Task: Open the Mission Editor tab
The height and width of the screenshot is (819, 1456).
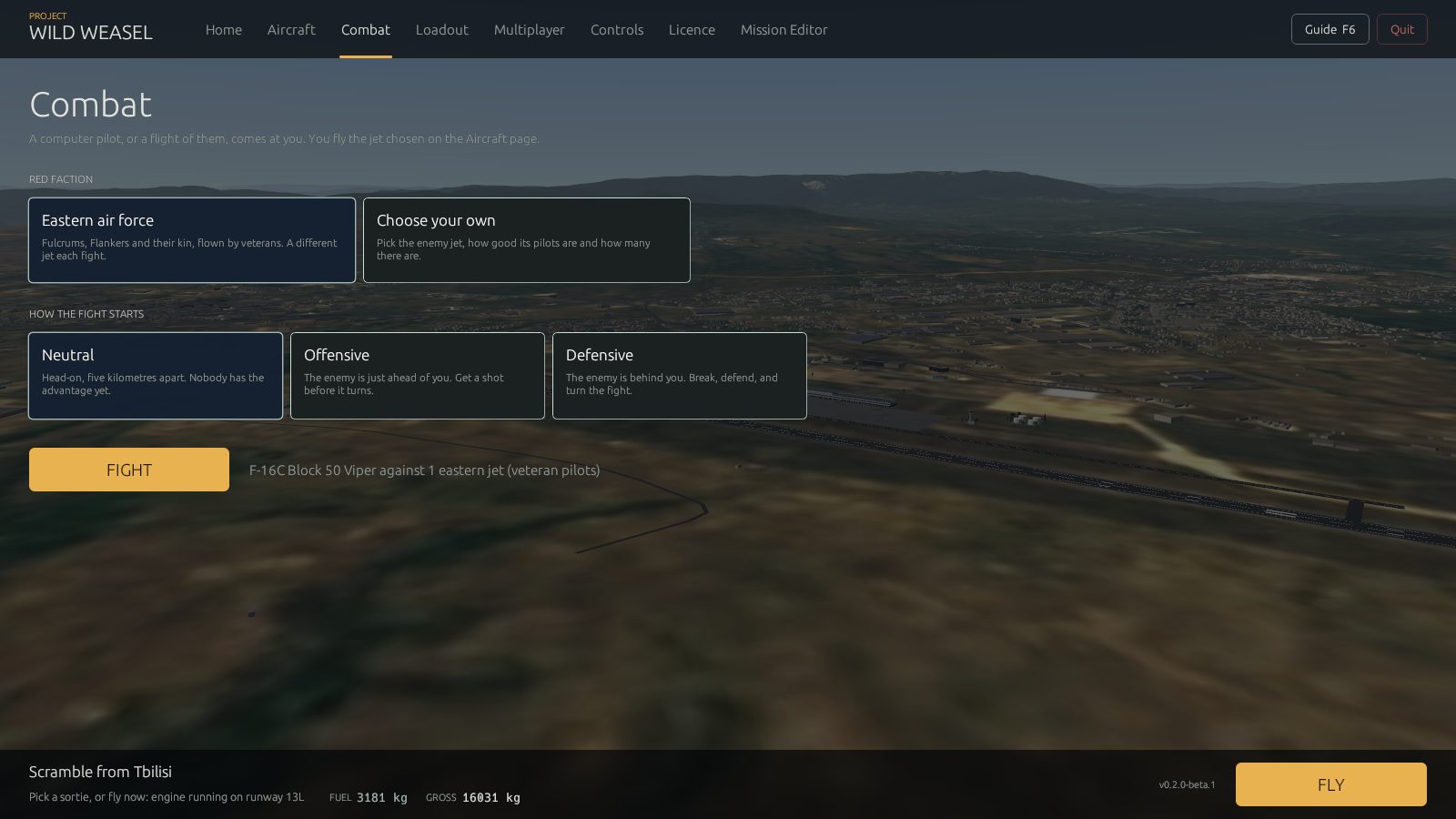Action: [x=784, y=30]
